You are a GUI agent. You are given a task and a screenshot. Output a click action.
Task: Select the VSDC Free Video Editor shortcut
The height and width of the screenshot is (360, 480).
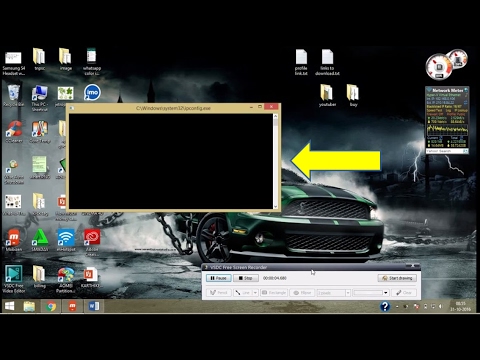click(x=14, y=279)
